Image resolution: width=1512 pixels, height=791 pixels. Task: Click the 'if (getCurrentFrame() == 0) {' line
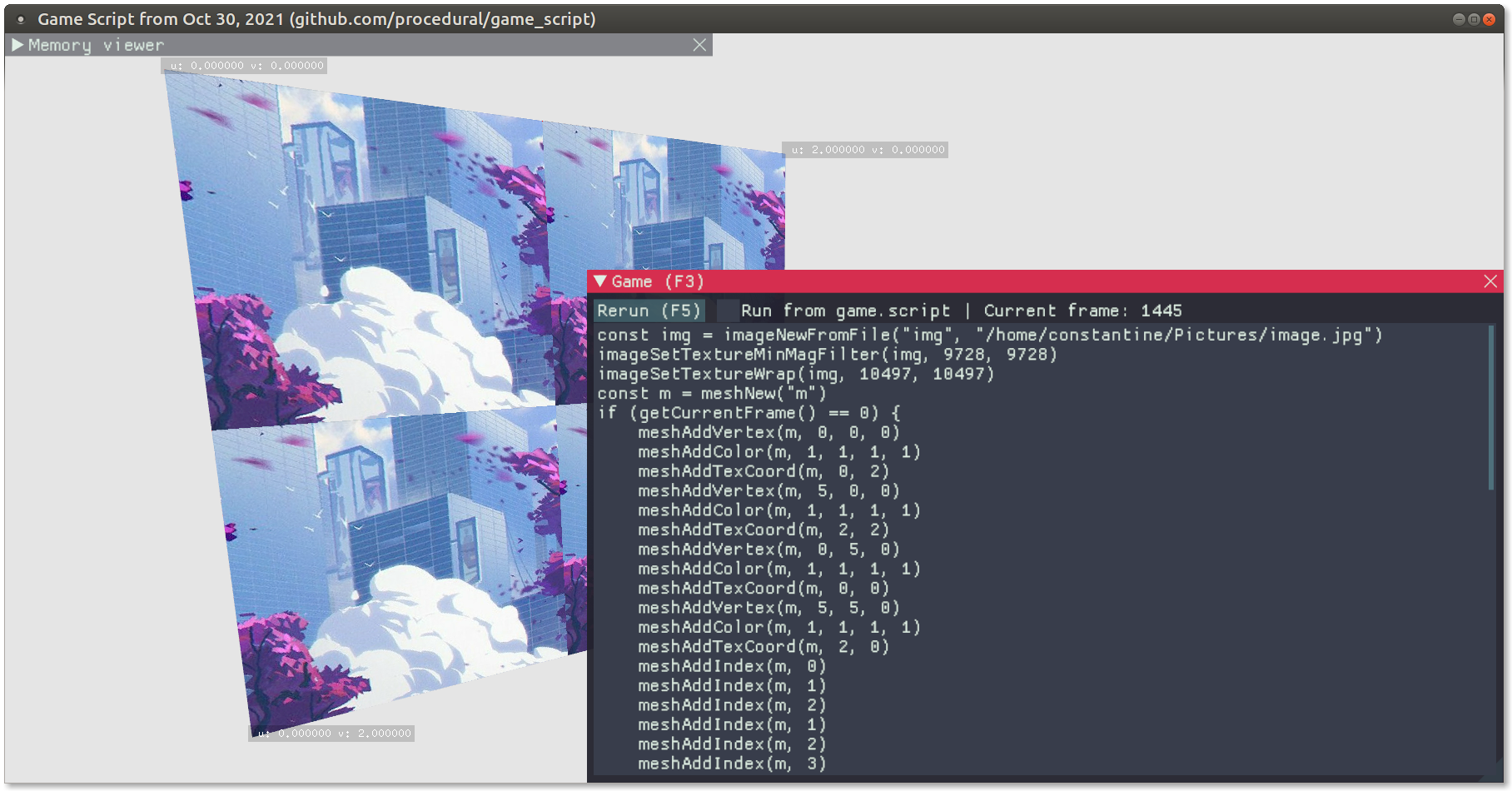tap(749, 413)
